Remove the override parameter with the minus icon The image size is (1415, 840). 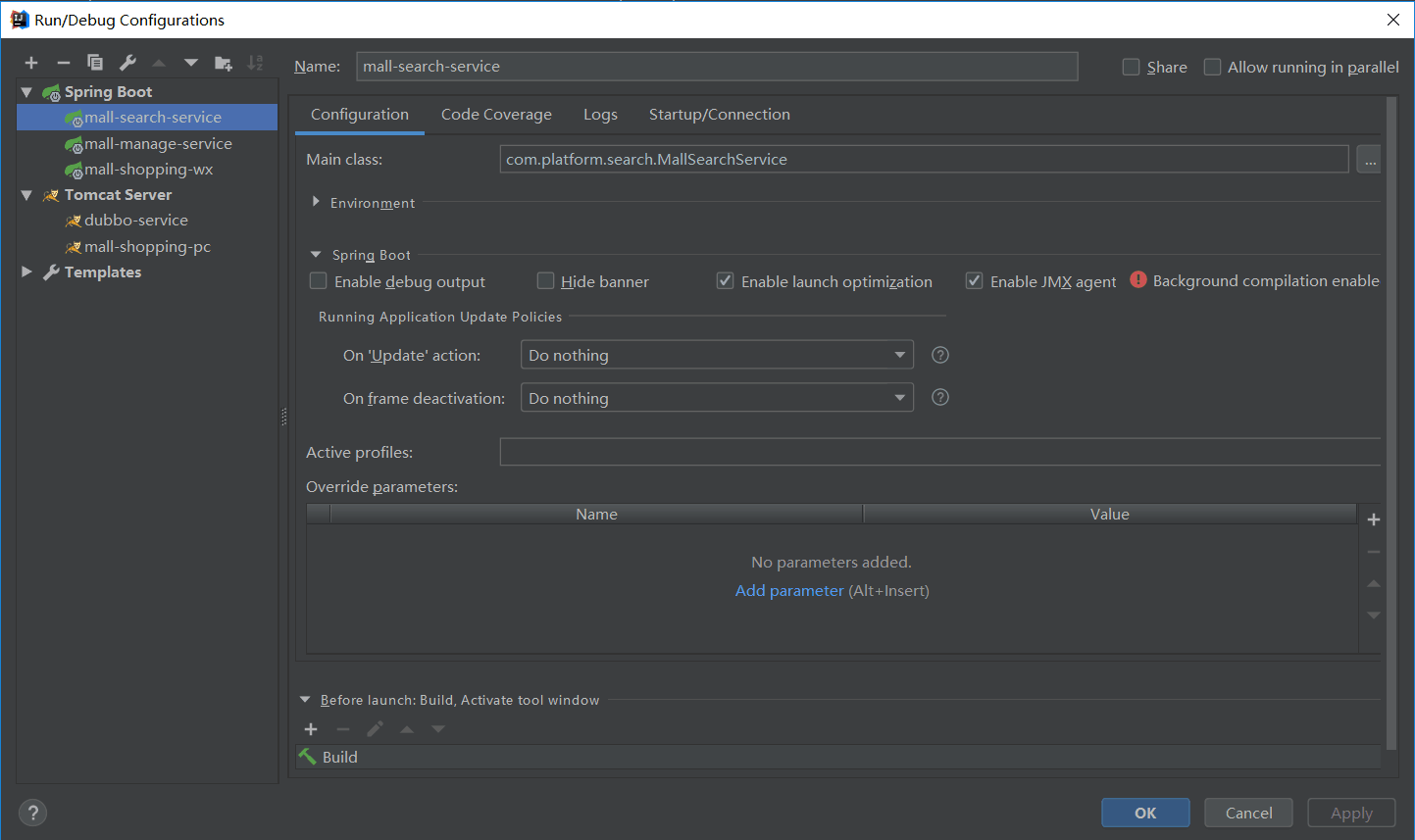click(x=1374, y=552)
